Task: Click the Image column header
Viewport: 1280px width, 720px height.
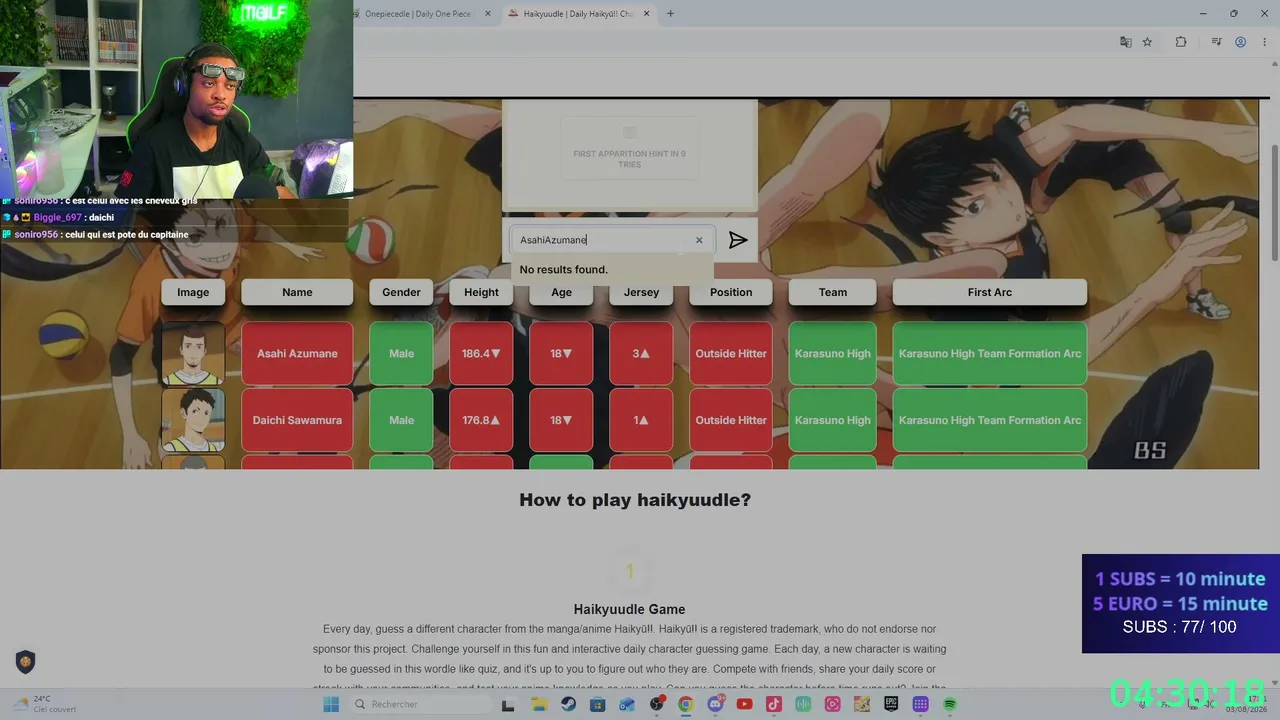Action: point(193,292)
